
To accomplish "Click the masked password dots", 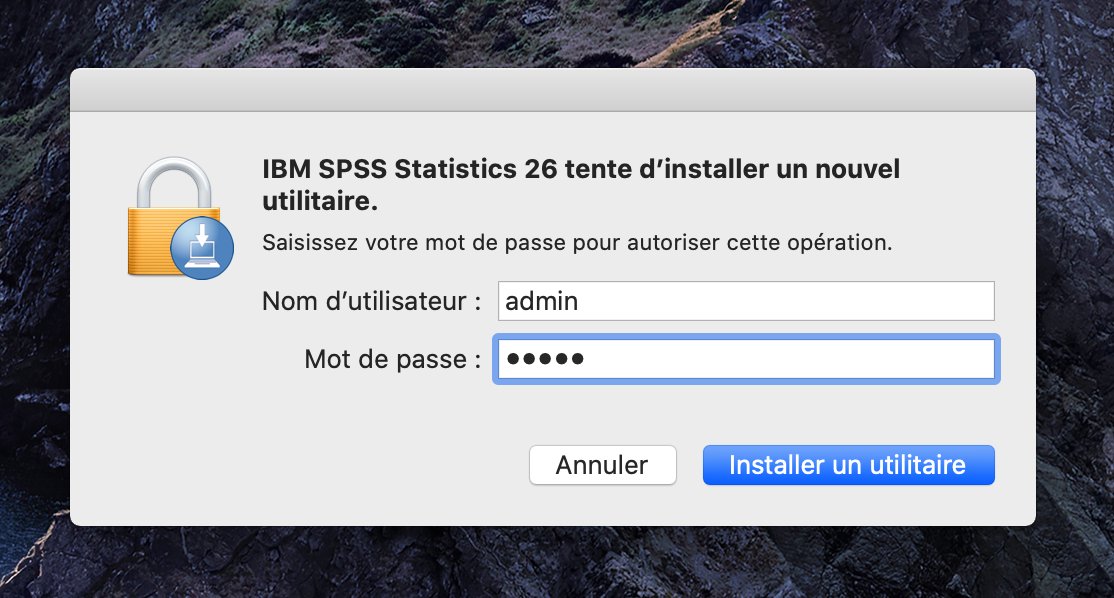I will pos(545,360).
